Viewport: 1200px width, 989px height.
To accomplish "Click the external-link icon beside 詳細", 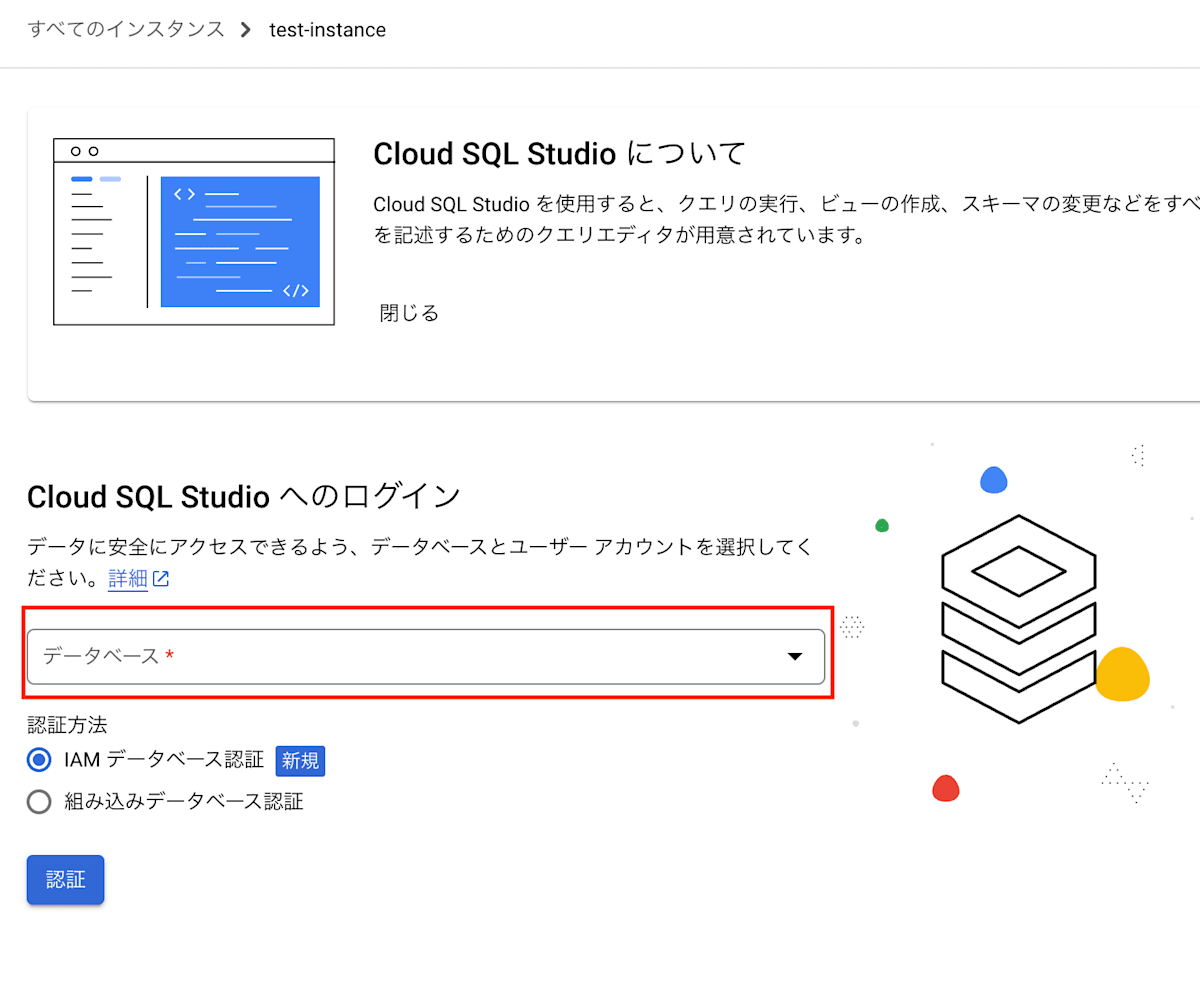I will [x=161, y=579].
